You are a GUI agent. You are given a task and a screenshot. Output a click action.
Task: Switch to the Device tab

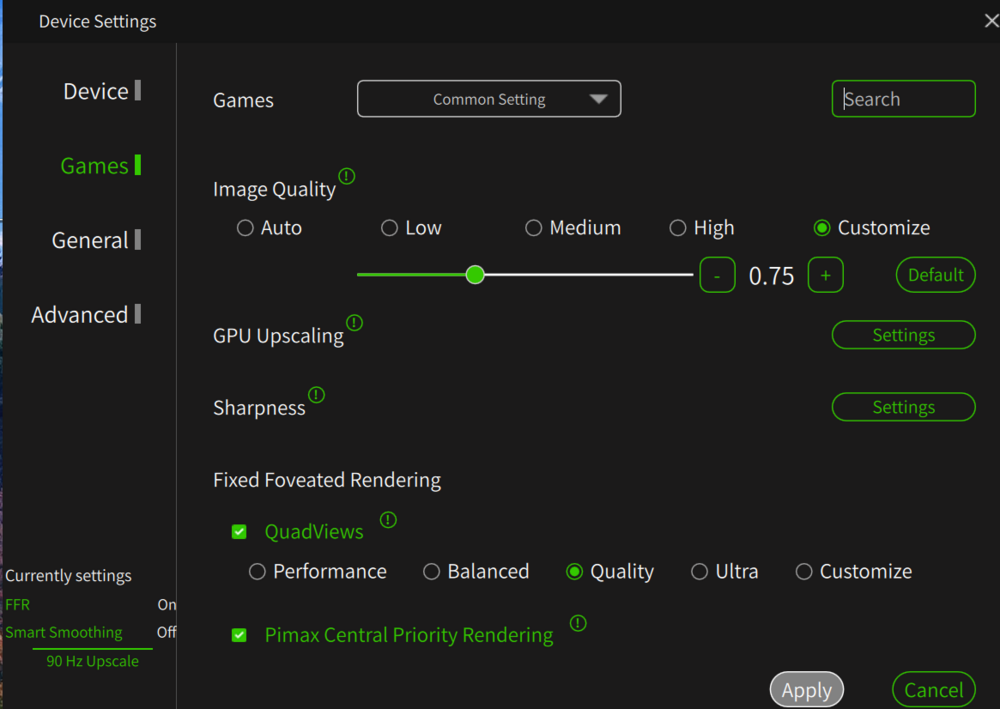pyautogui.click(x=96, y=91)
